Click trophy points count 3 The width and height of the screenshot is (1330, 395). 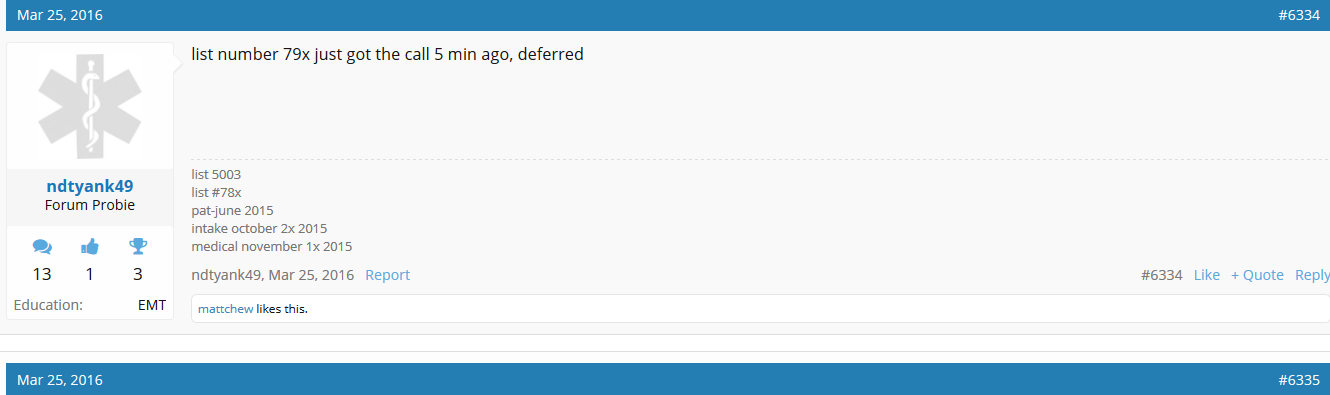(x=138, y=274)
